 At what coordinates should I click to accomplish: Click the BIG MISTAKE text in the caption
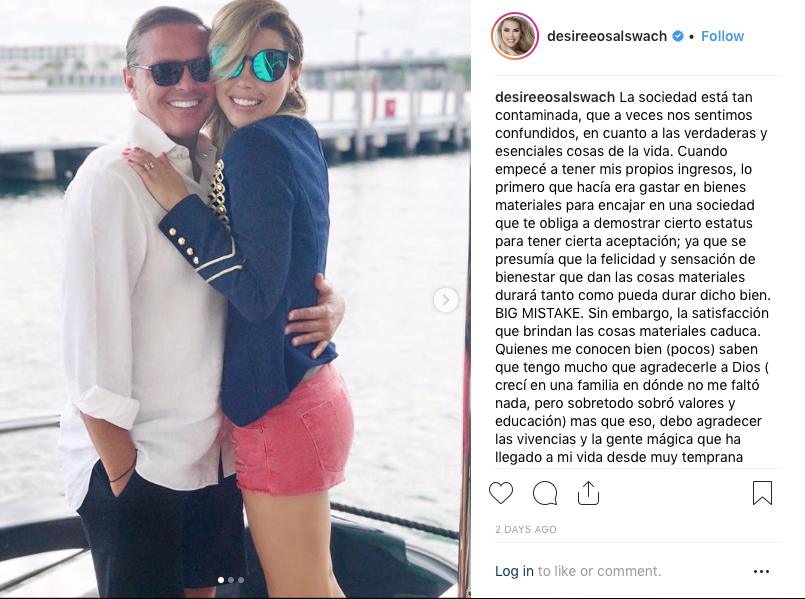click(539, 313)
